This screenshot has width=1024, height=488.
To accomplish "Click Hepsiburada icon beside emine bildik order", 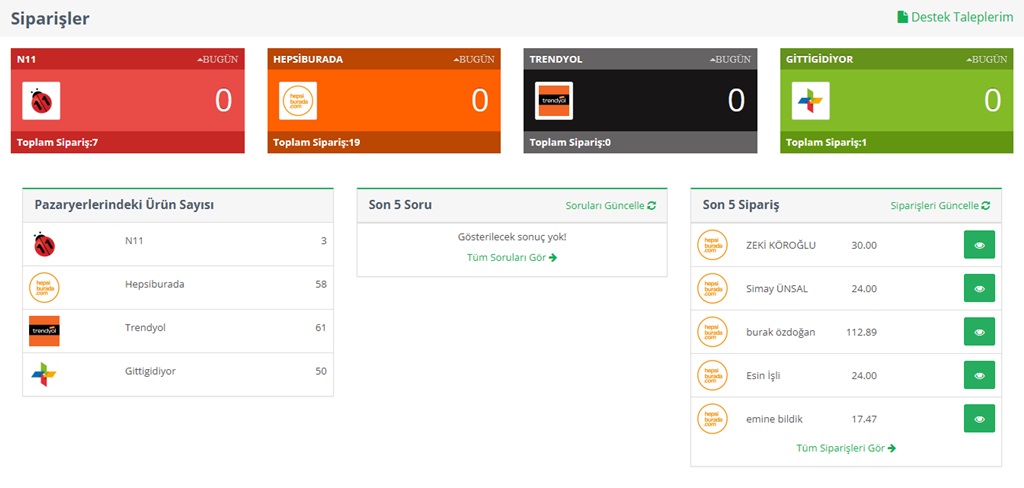I will click(712, 419).
